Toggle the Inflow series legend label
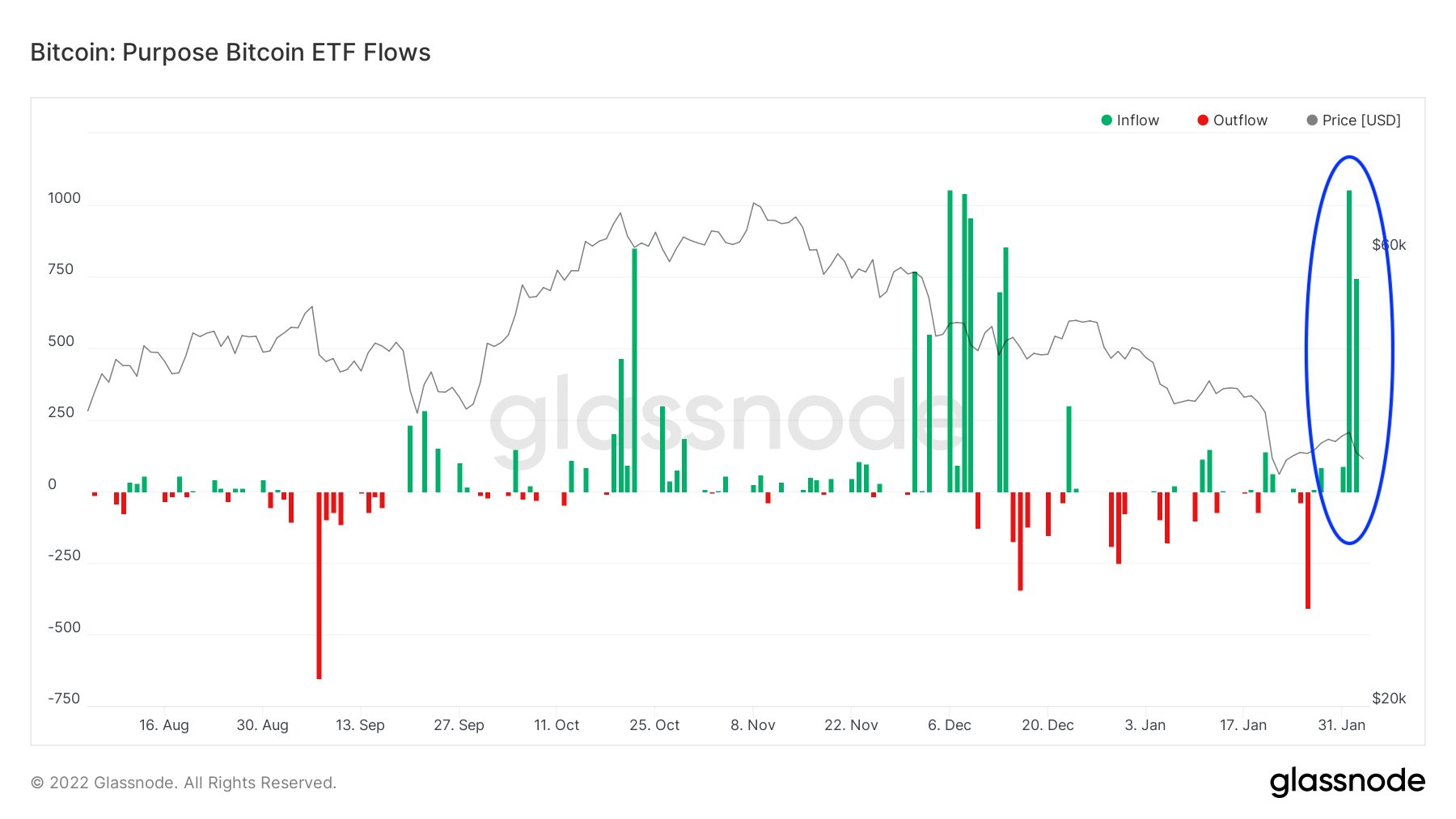Screen dimensions: 1456x819 pyautogui.click(x=1137, y=120)
